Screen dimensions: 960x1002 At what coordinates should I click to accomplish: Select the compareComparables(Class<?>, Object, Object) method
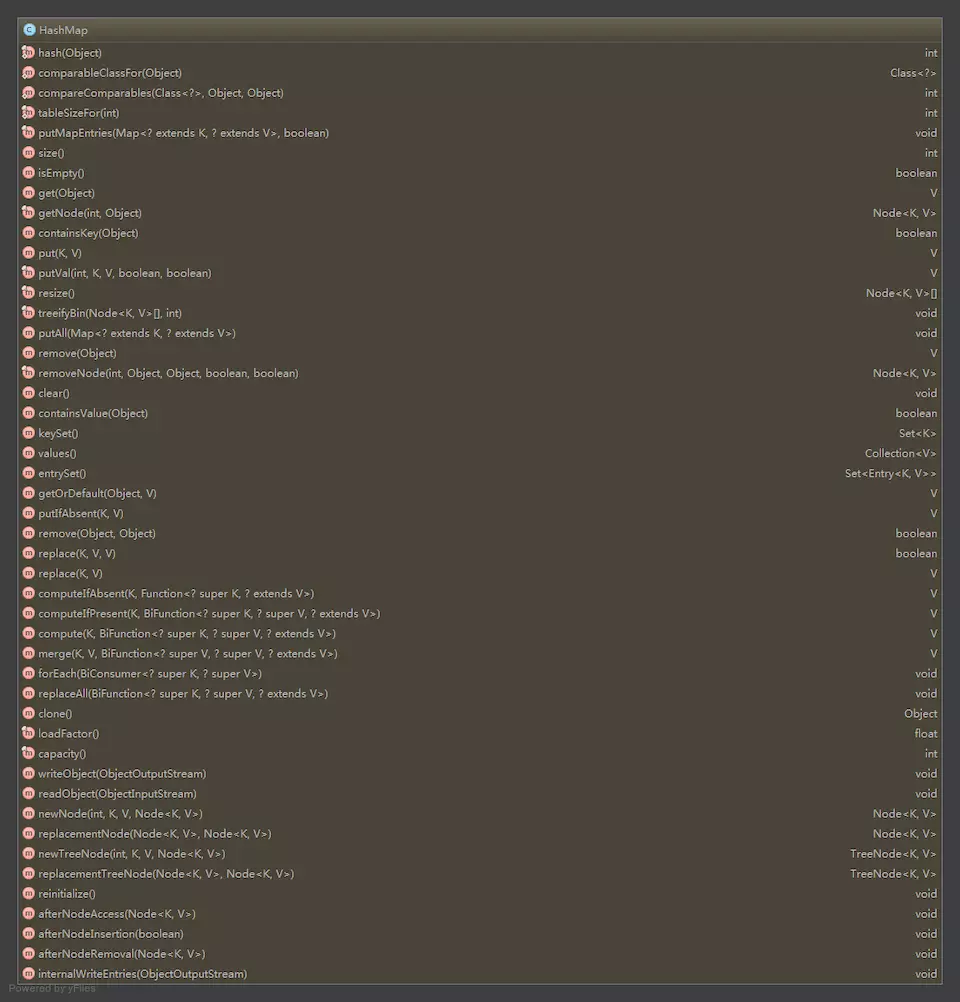point(160,93)
